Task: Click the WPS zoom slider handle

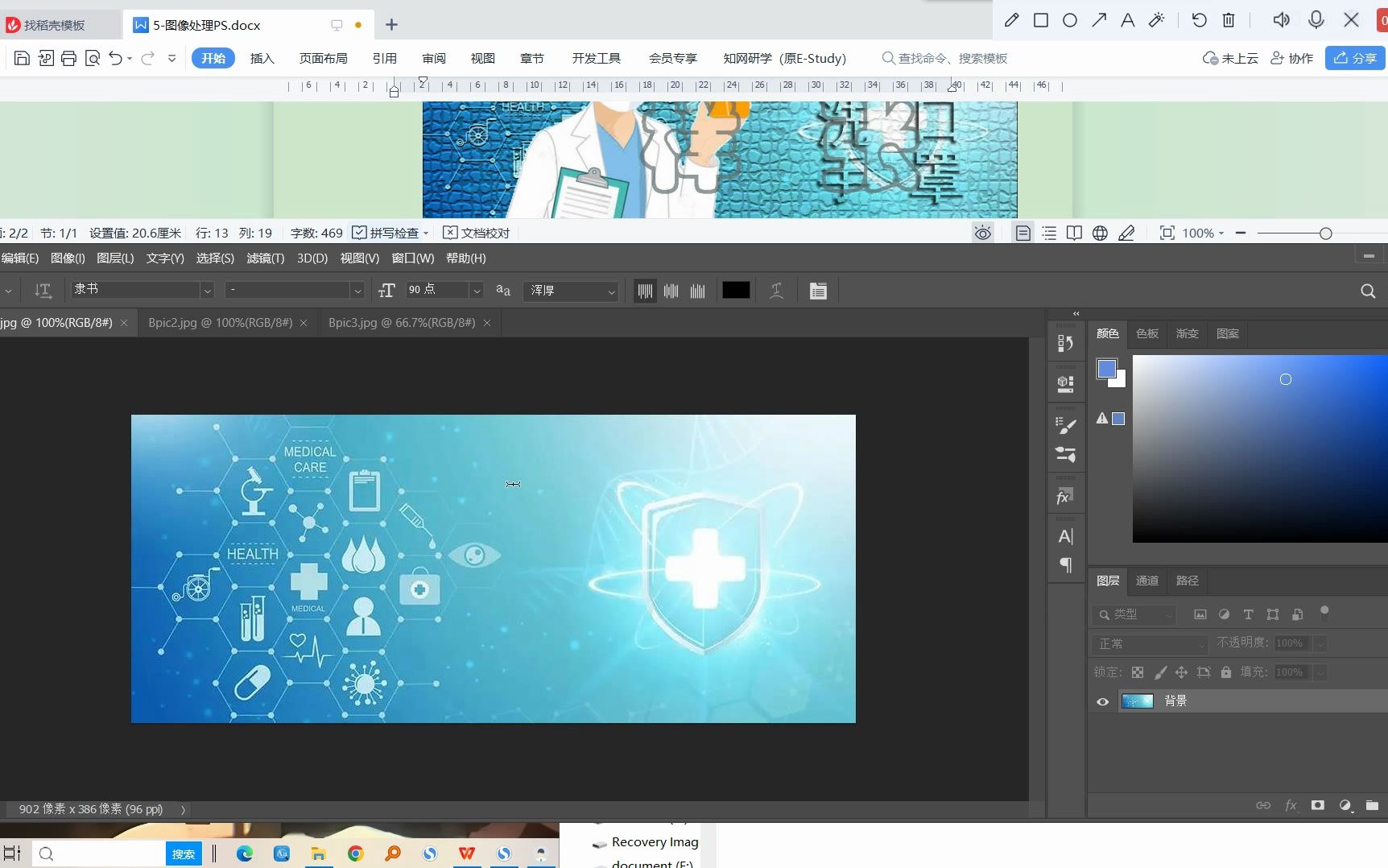Action: [x=1325, y=234]
